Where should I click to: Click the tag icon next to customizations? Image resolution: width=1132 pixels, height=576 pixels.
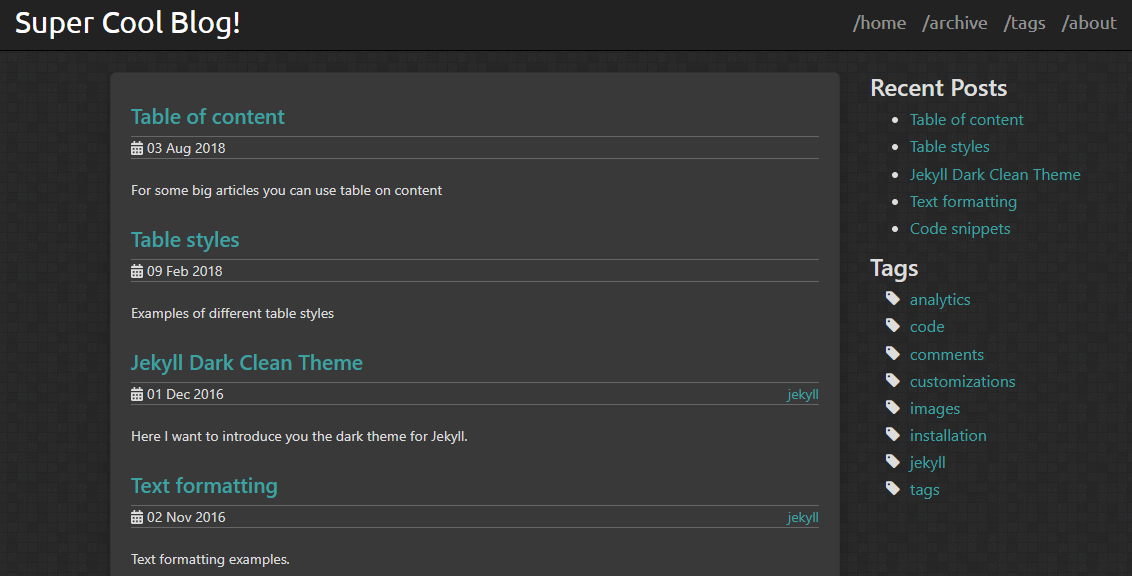893,380
